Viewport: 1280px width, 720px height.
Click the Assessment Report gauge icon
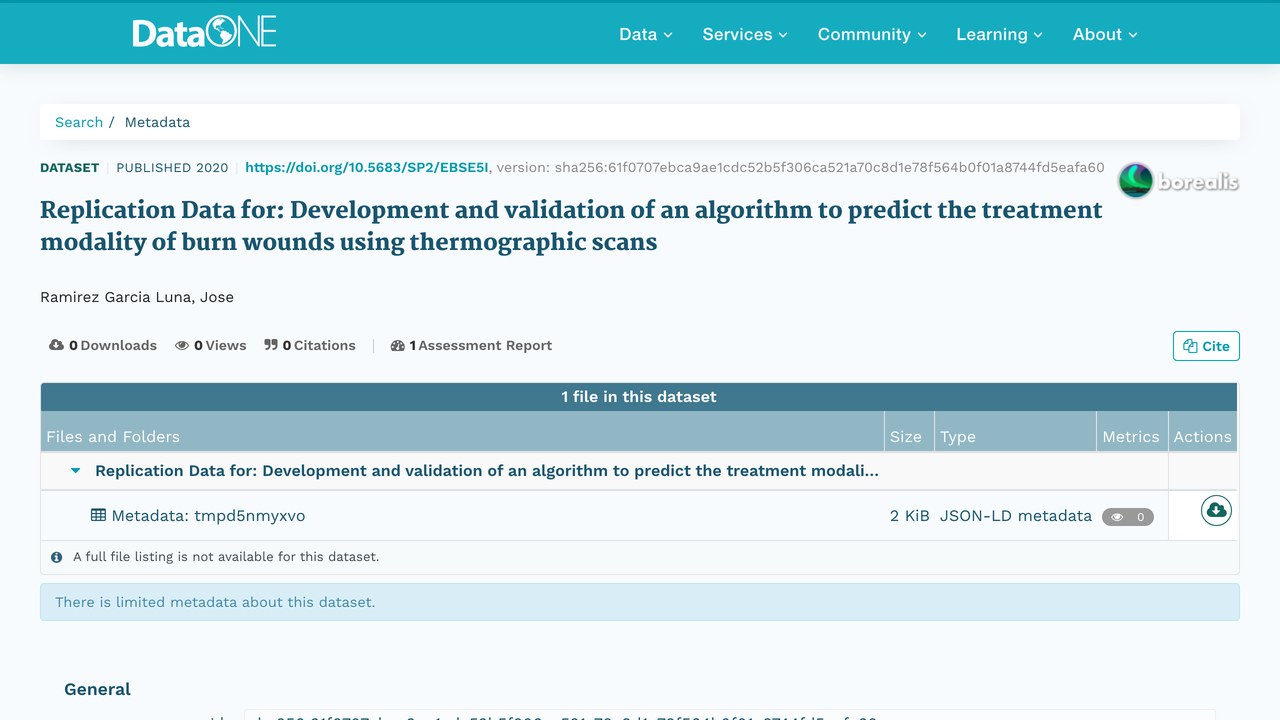click(398, 345)
